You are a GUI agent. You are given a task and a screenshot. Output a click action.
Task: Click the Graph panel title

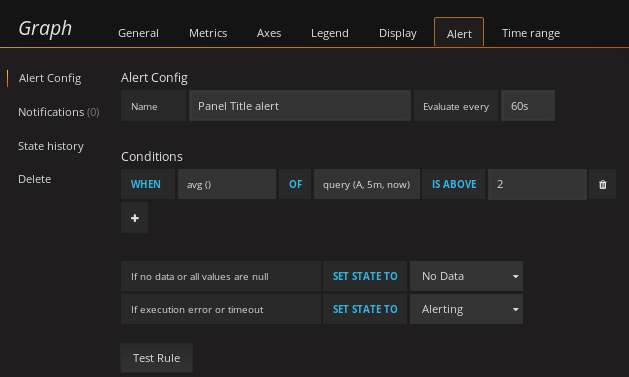pos(45,29)
